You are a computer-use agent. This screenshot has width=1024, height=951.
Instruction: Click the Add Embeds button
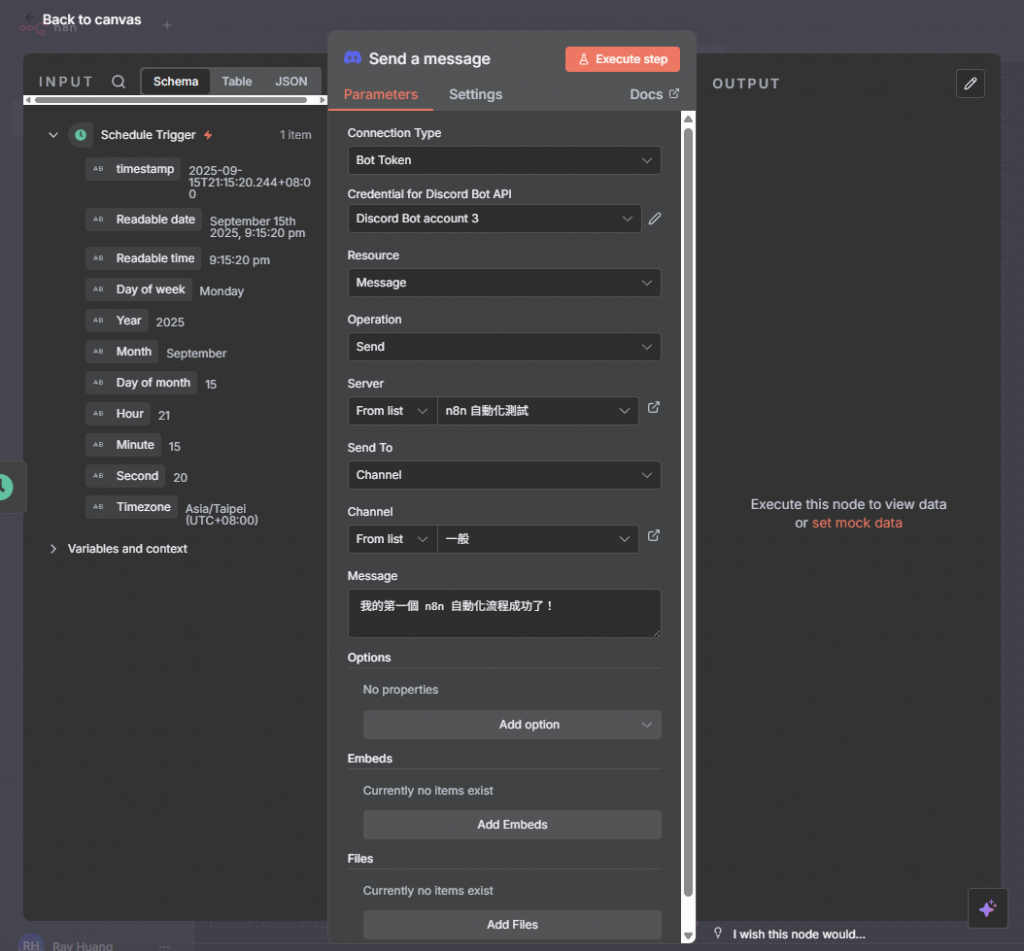(512, 824)
